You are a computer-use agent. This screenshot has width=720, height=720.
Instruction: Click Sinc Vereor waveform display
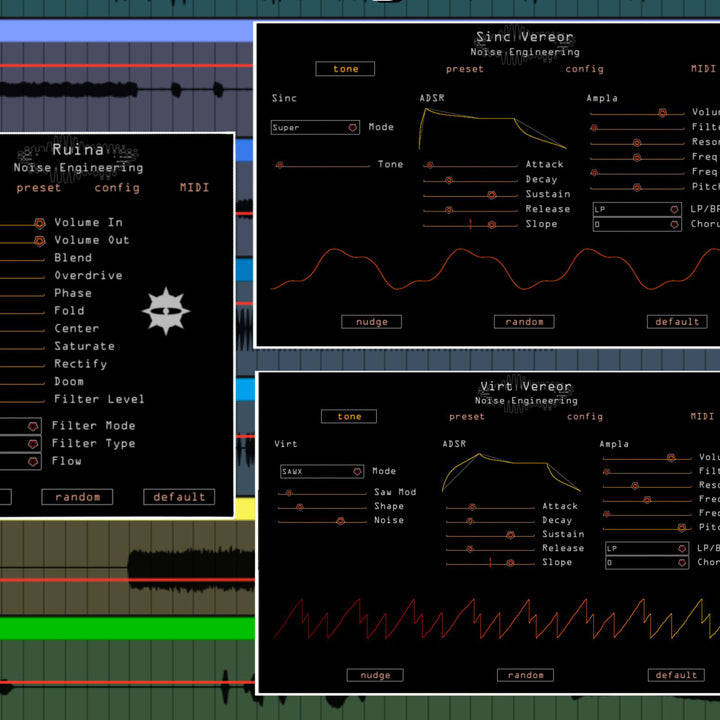pos(495,270)
